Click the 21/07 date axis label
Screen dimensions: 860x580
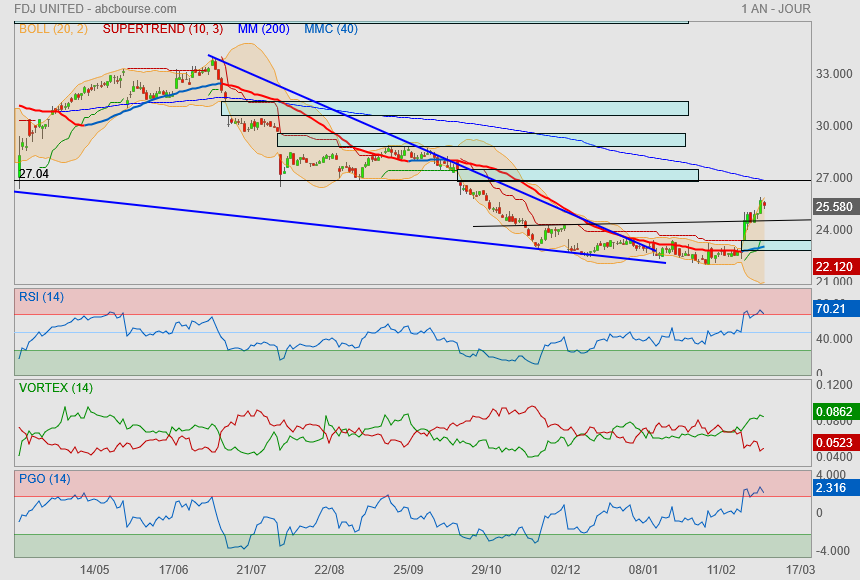click(x=251, y=570)
